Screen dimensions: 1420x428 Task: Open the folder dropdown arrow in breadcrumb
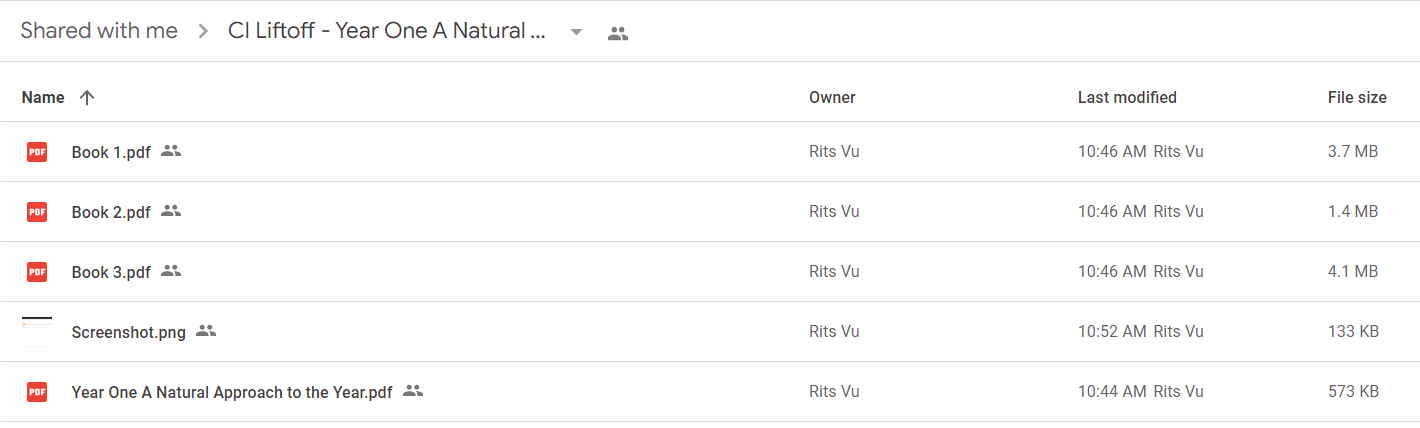pyautogui.click(x=576, y=32)
